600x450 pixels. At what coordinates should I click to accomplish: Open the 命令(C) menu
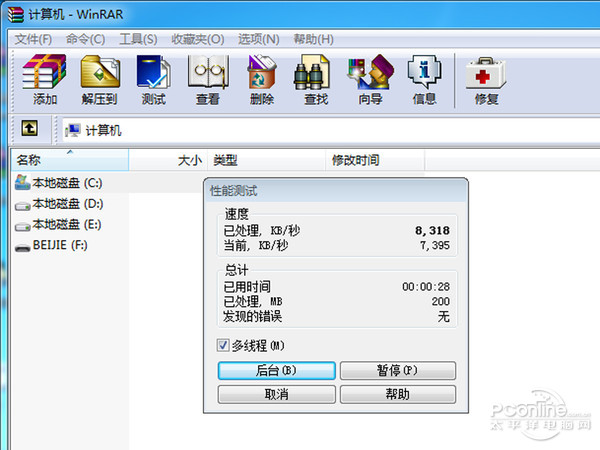pos(85,39)
